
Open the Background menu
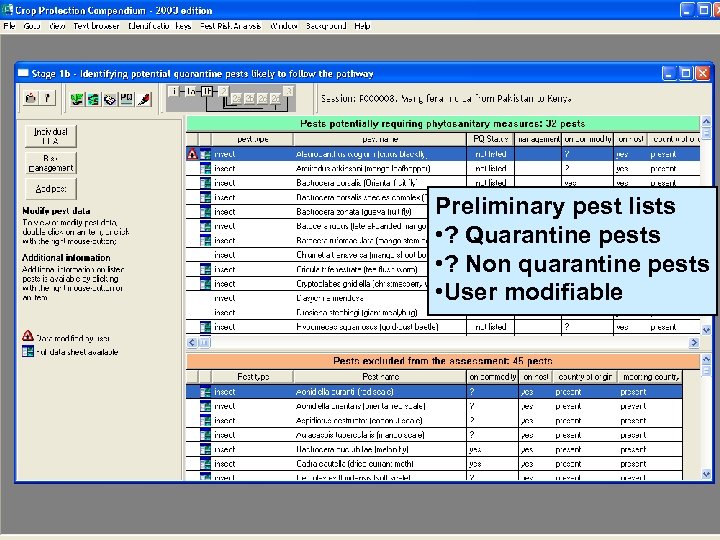coord(326,26)
